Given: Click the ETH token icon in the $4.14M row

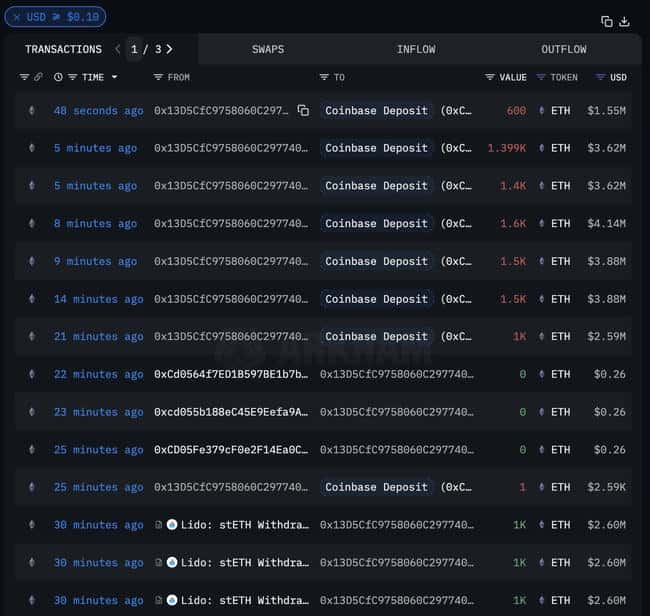Looking at the screenshot, I should tap(541, 223).
